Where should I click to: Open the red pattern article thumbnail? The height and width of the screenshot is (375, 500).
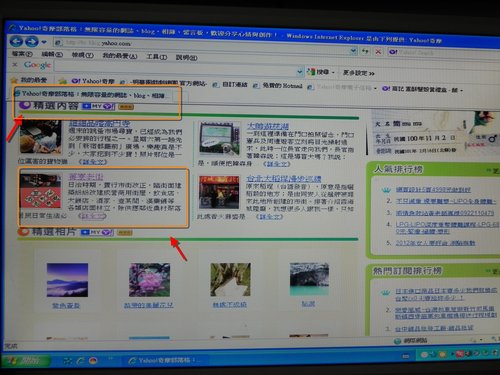point(40,191)
